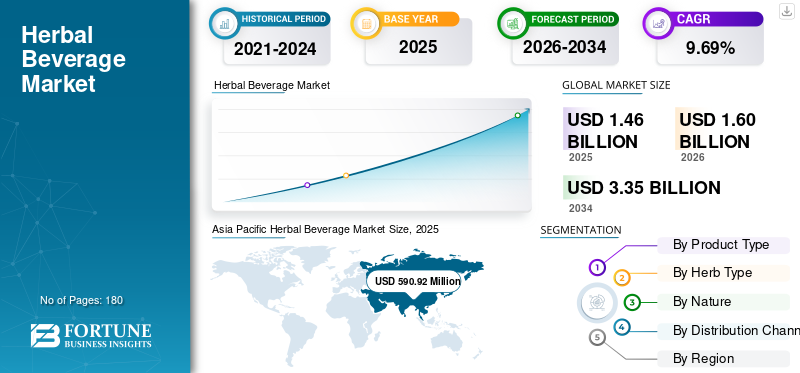
Task: Click the purple data point on chart
Action: pos(307,185)
